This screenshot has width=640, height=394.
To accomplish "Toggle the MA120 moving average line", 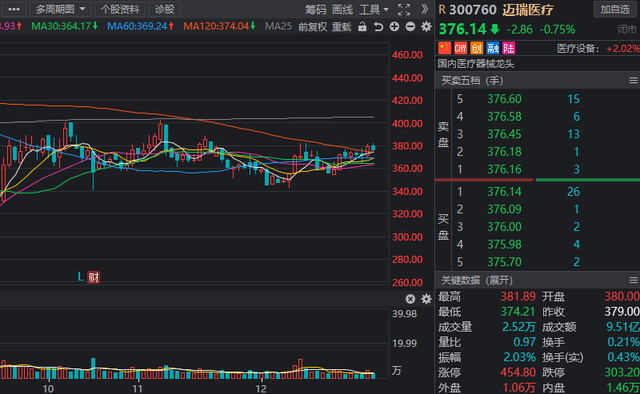I will (220, 27).
